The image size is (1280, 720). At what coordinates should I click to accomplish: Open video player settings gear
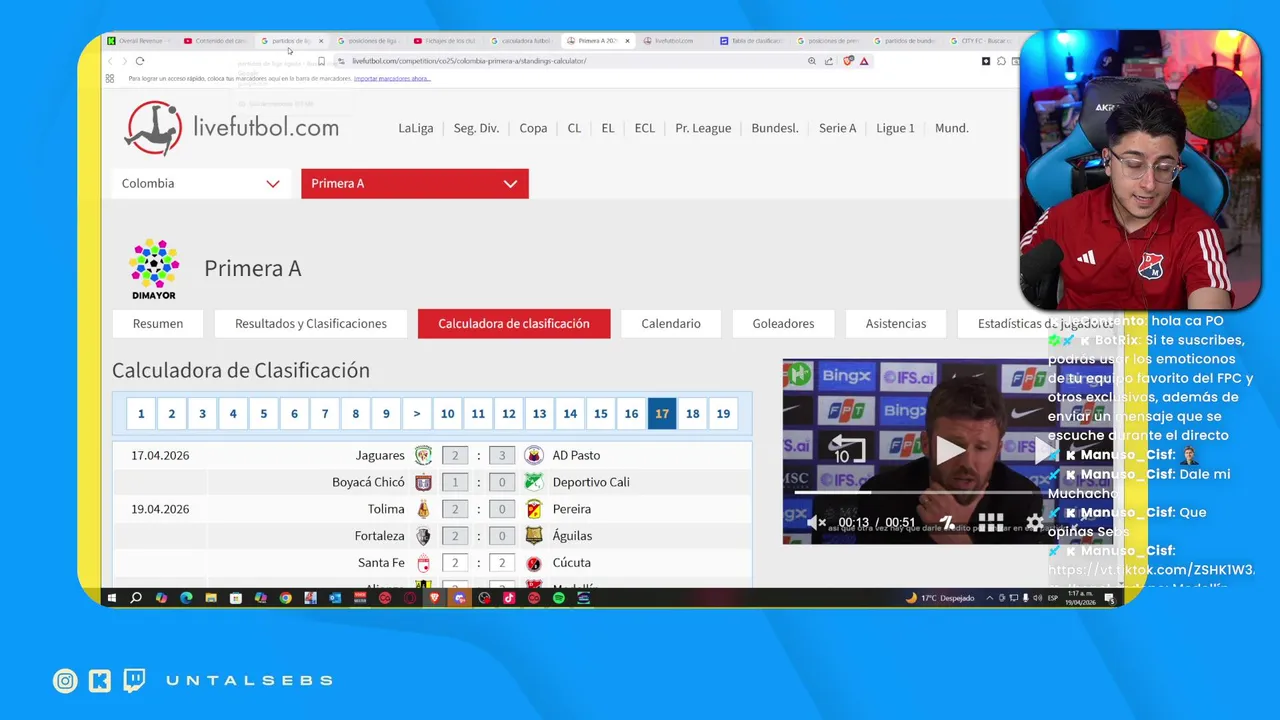pos(1035,522)
